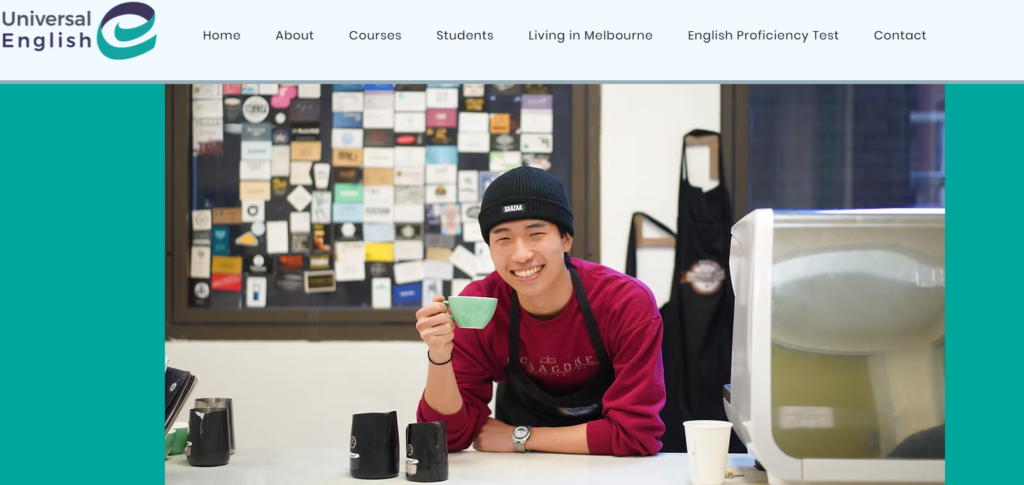Viewport: 1024px width, 485px height.
Task: Expand the Courses navigation menu
Action: coord(375,35)
